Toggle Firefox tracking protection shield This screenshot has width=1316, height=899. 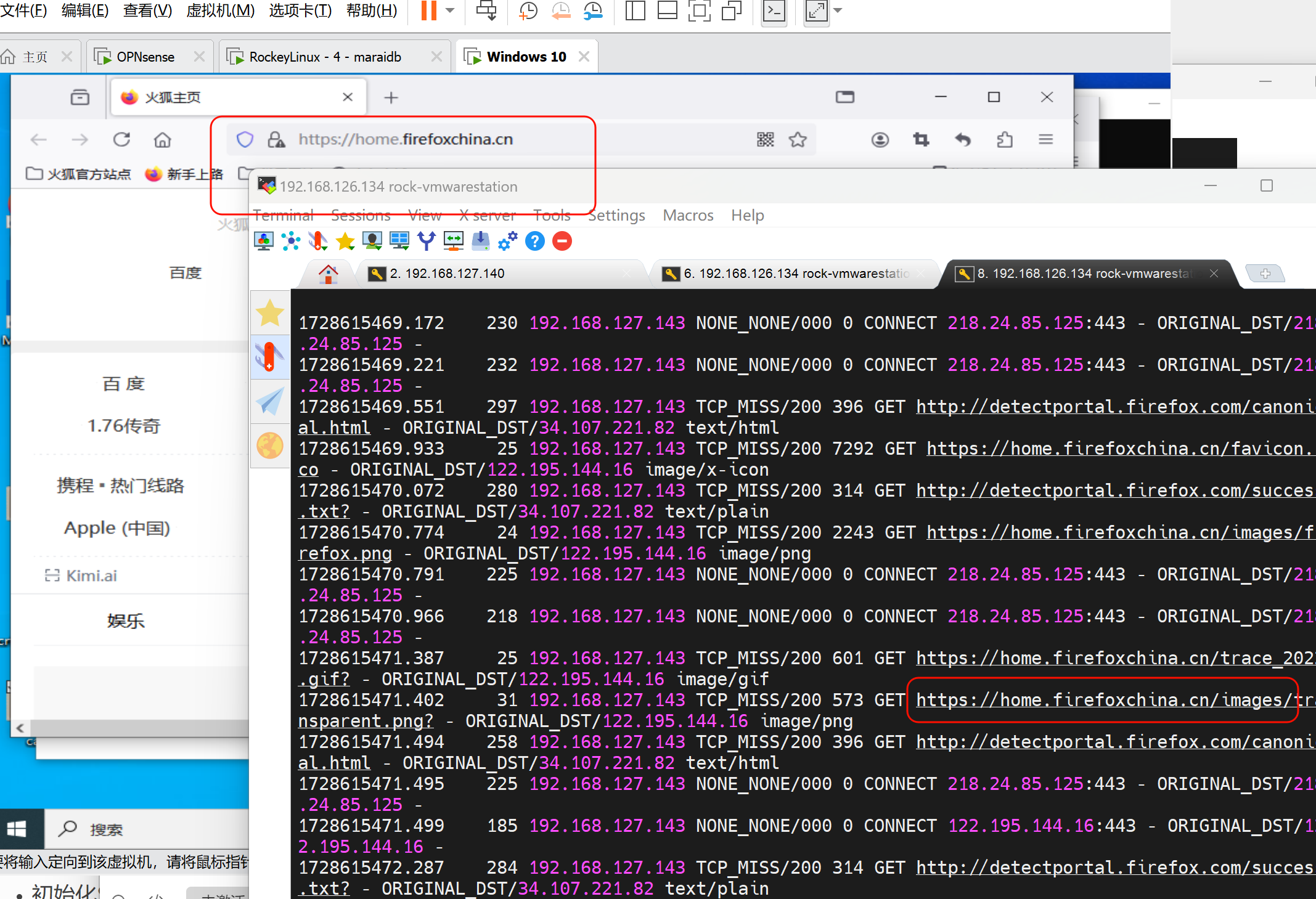[x=245, y=140]
